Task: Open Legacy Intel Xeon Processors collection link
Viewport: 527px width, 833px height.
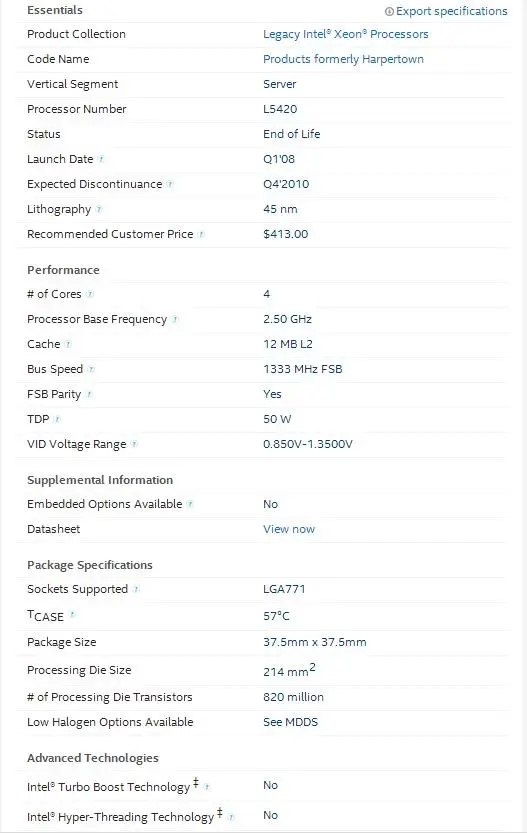Action: click(345, 34)
